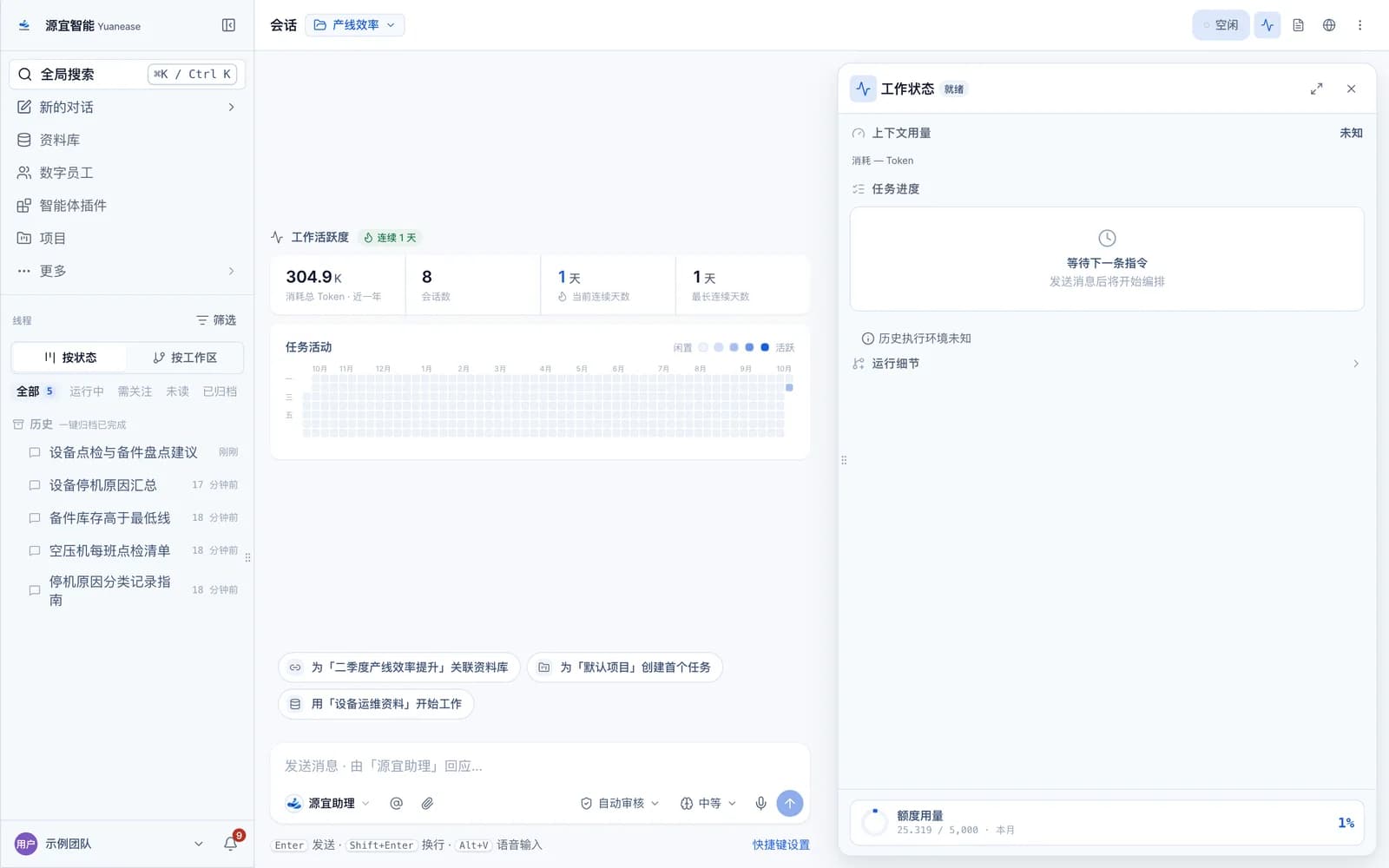Switch thread grouping to 按状态

click(69, 358)
